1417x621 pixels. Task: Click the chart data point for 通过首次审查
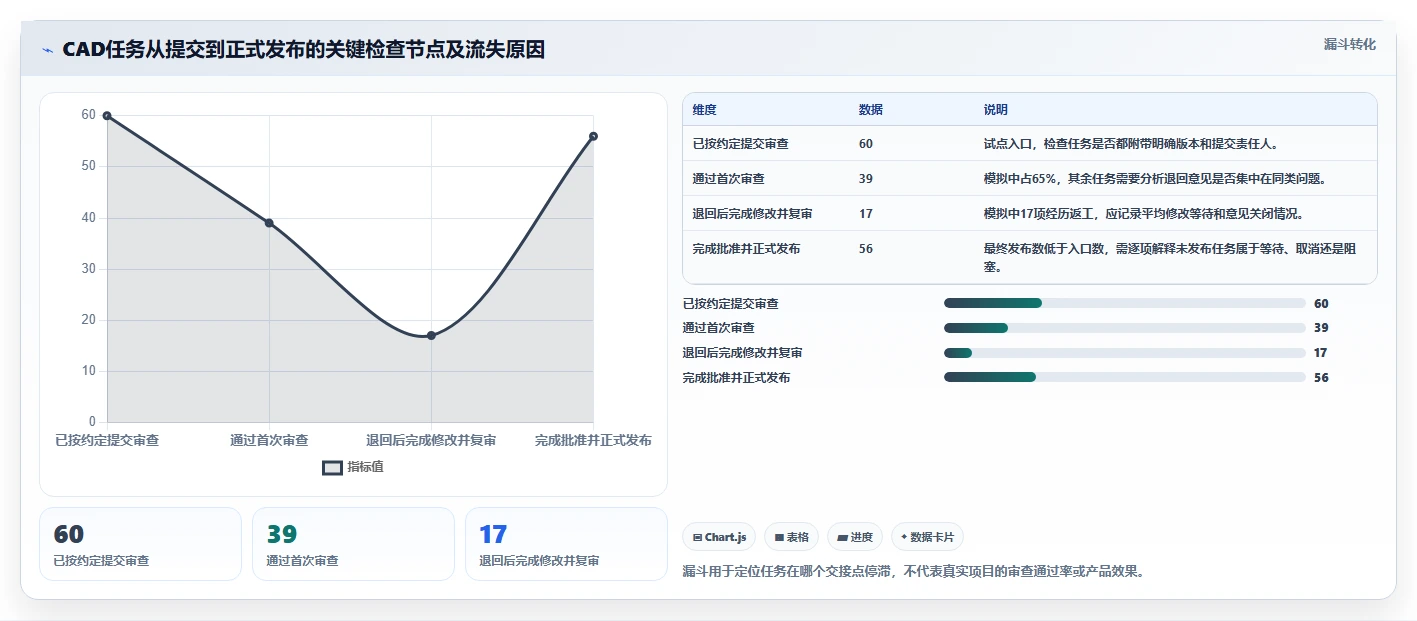[269, 223]
